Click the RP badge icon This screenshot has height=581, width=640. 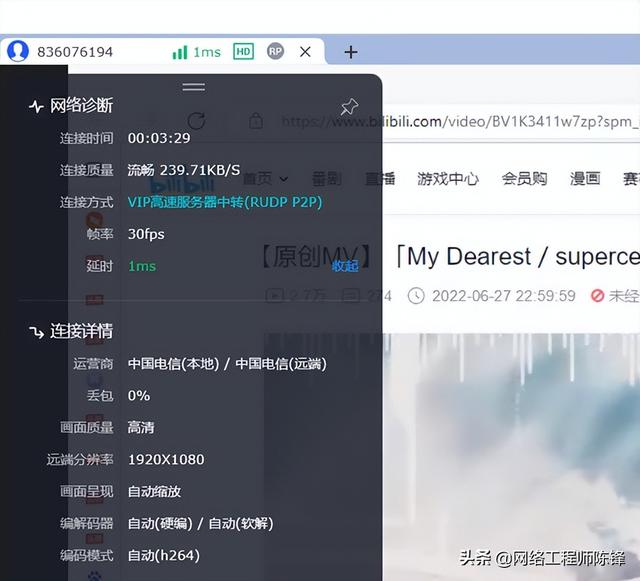coord(276,51)
